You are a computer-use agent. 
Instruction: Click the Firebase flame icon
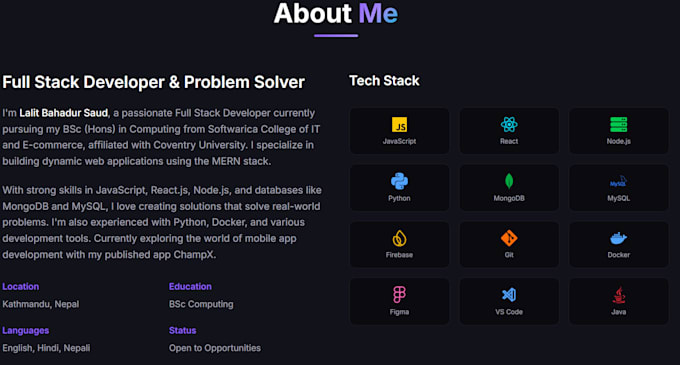399,238
